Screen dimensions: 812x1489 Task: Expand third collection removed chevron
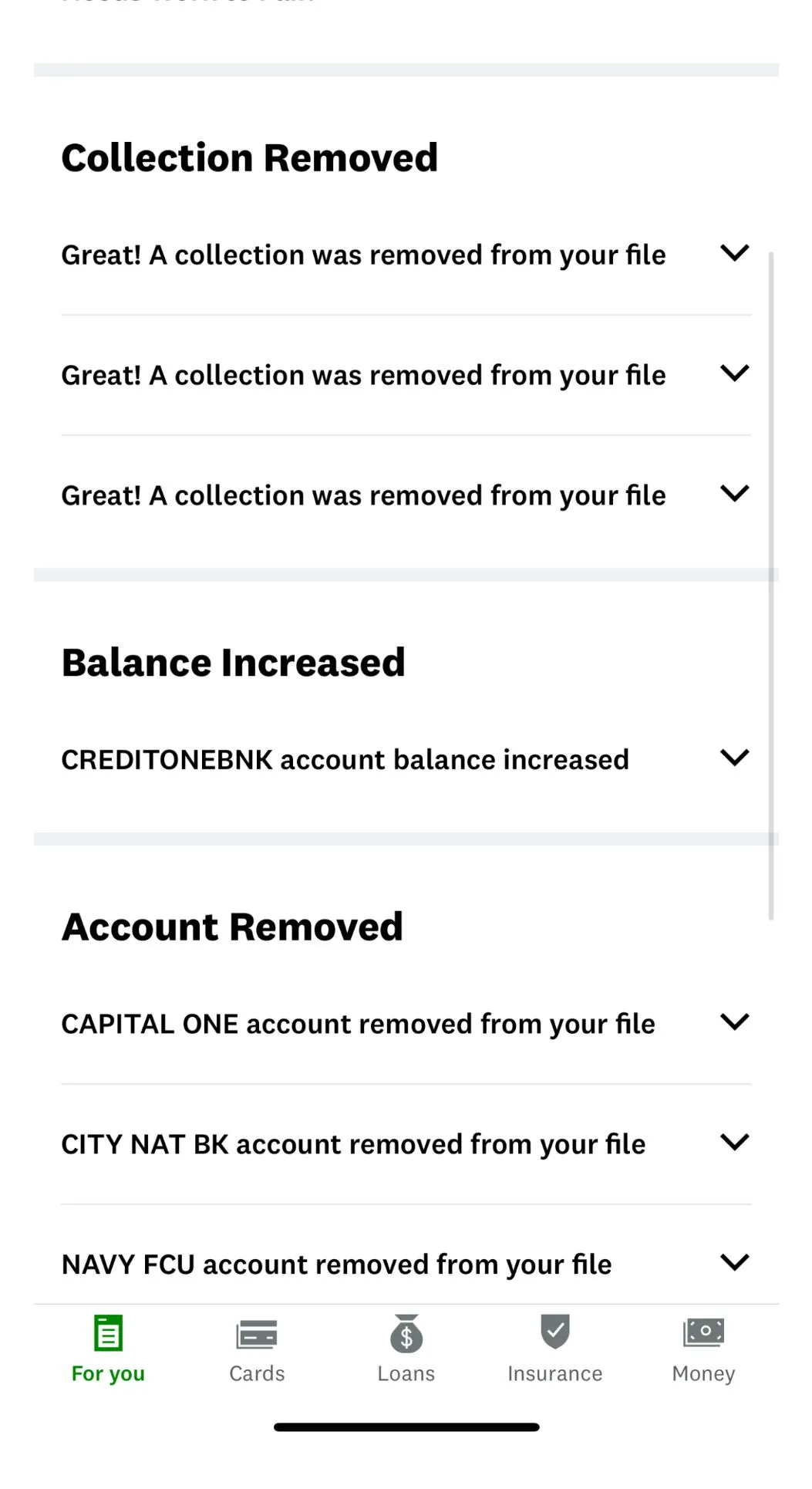click(734, 494)
